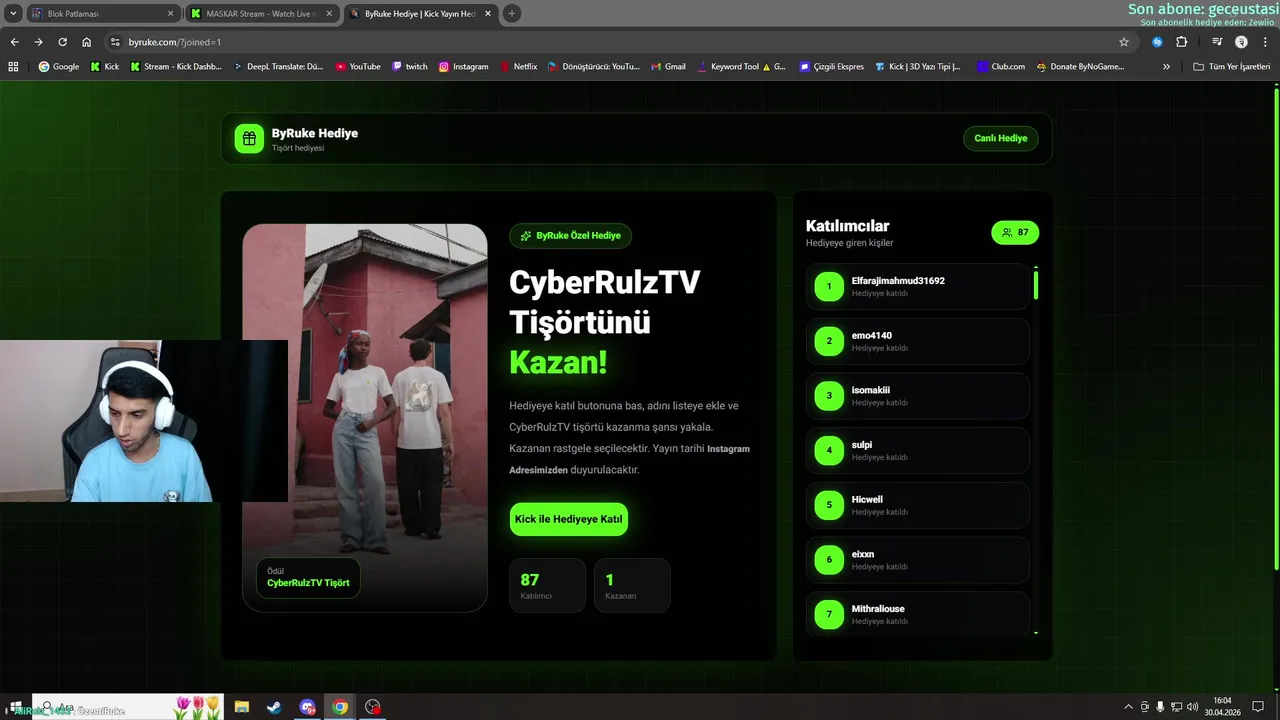This screenshot has height=720, width=1280.
Task: Open the browser home page
Action: coord(87,42)
